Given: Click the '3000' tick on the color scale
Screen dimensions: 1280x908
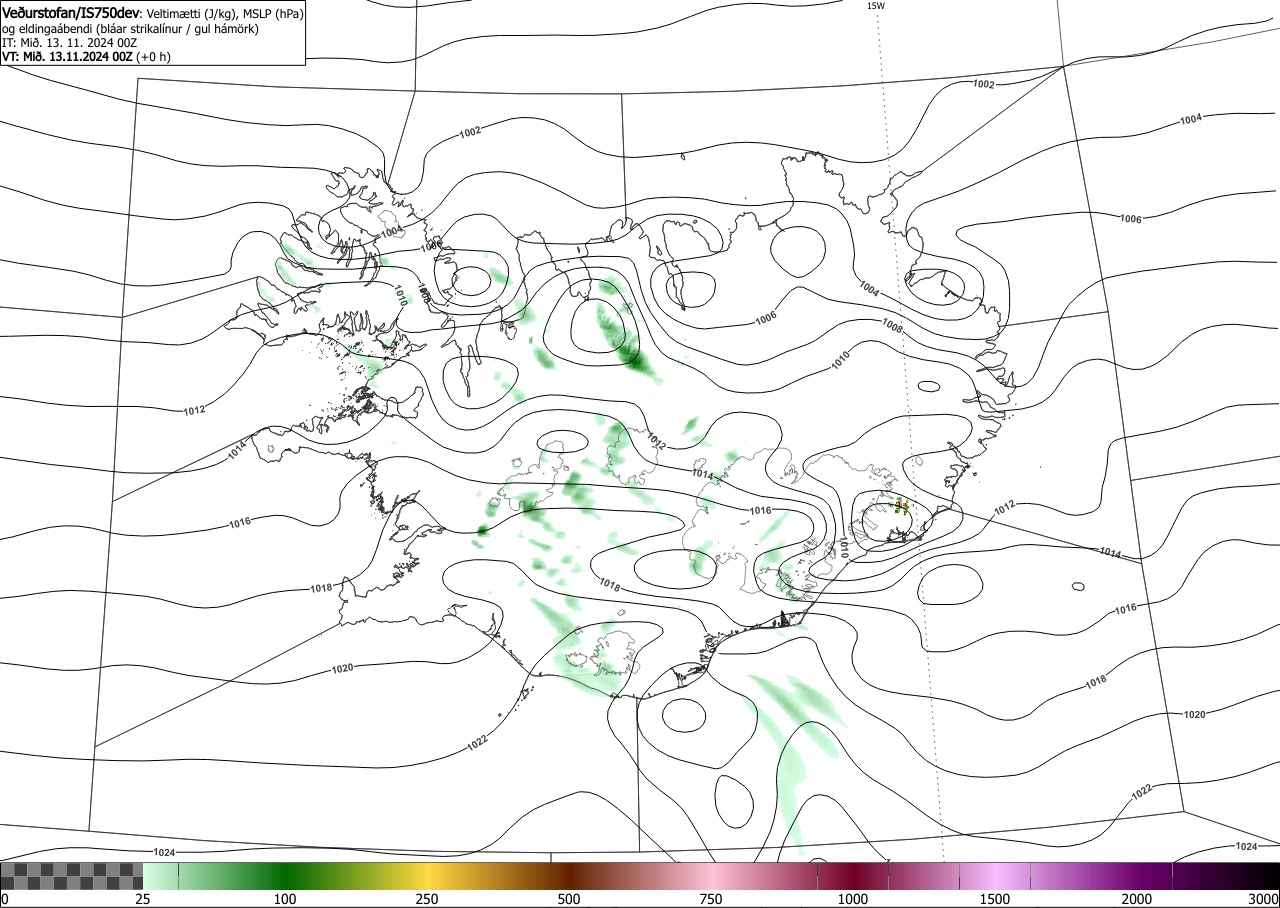Looking at the screenshot, I should [1264, 899].
